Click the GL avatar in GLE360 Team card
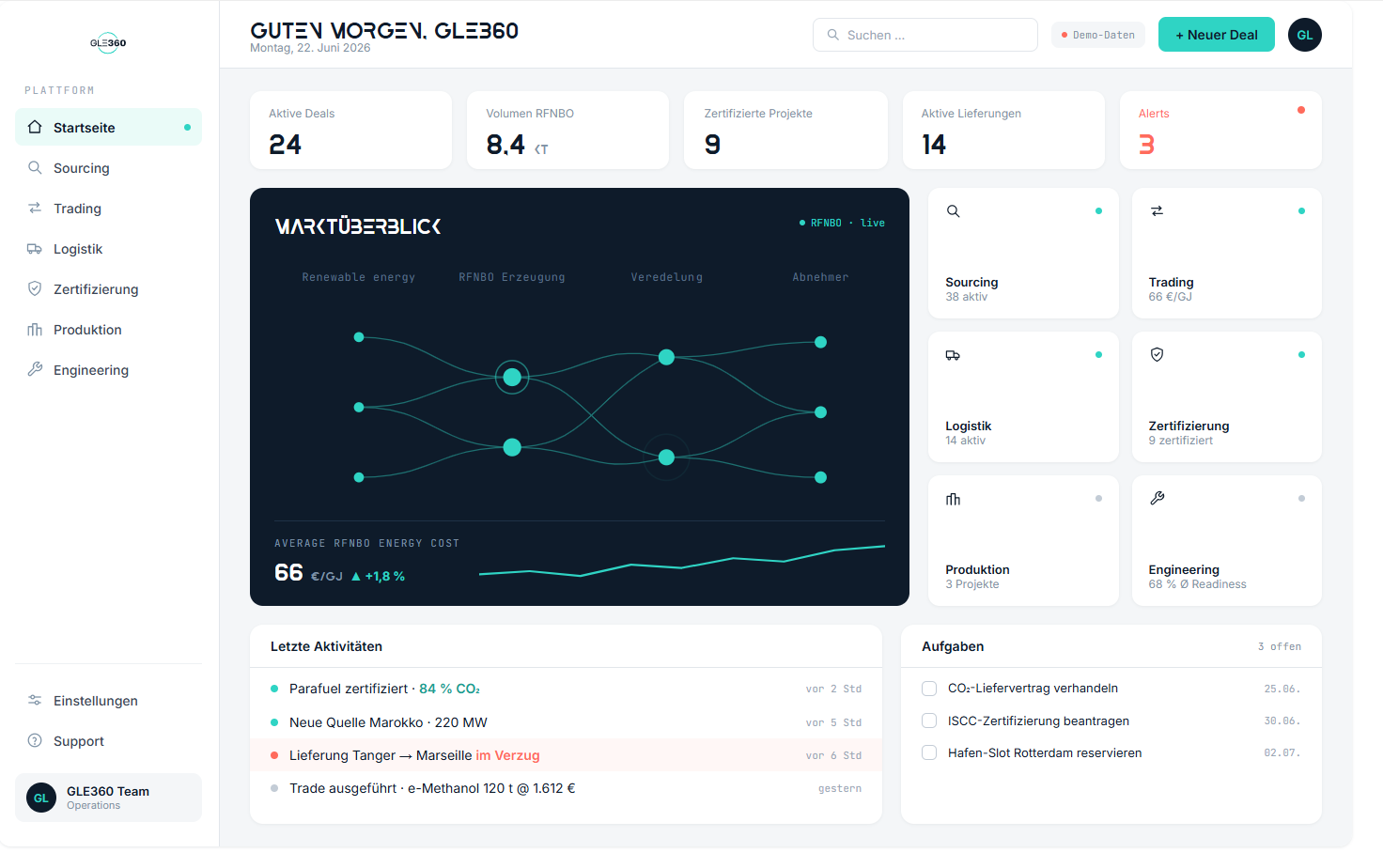This screenshot has width=1383, height=868. pyautogui.click(x=41, y=798)
